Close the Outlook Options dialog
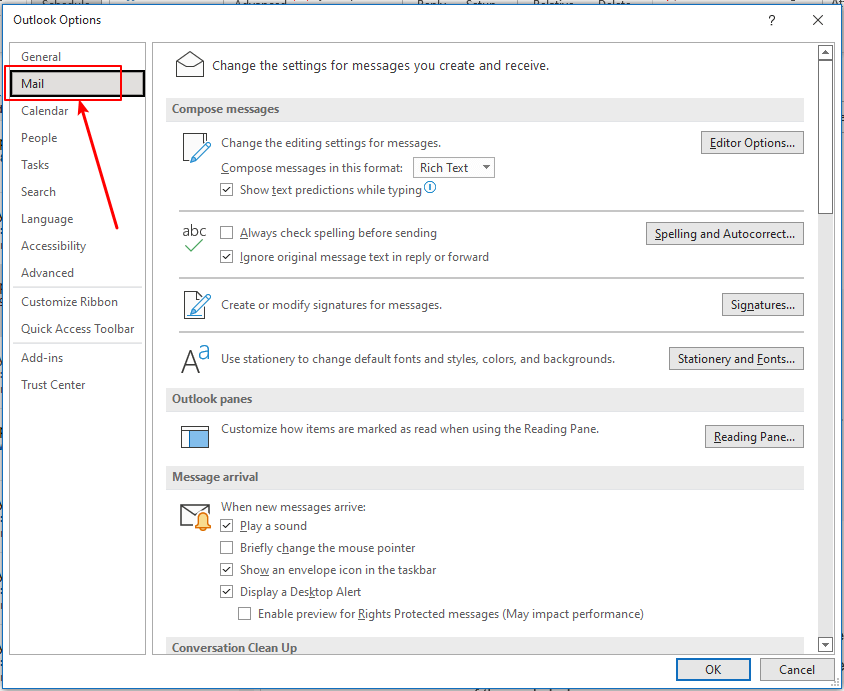The width and height of the screenshot is (844, 691). coord(818,20)
